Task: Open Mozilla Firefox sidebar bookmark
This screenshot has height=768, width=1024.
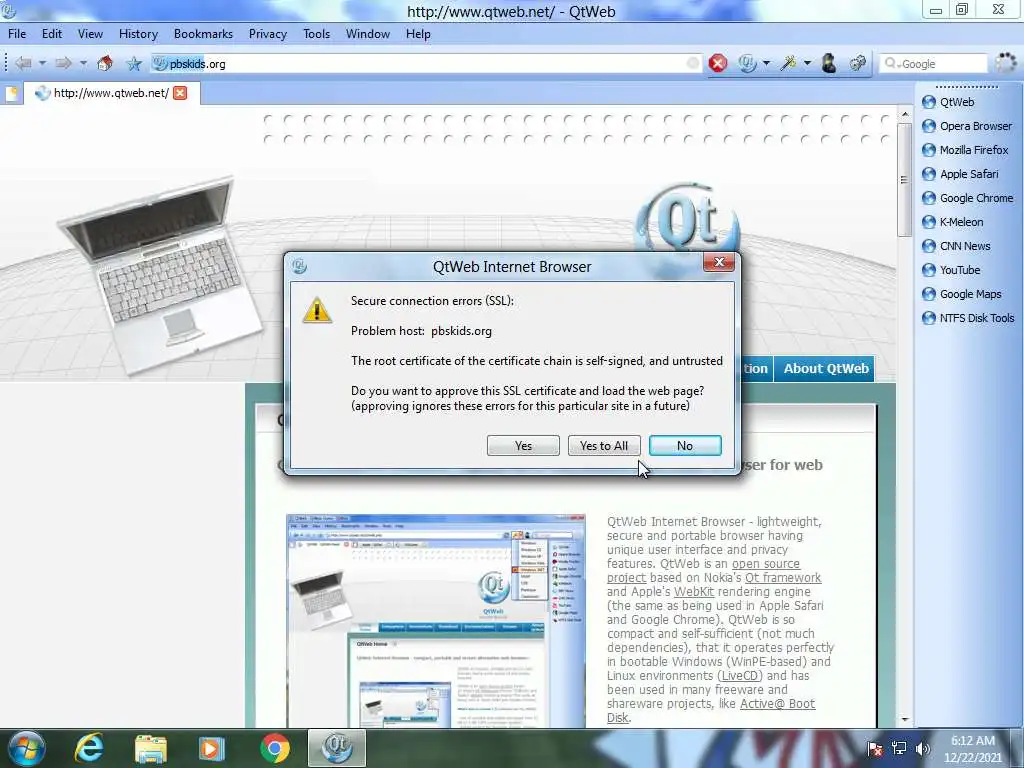Action: [965, 150]
